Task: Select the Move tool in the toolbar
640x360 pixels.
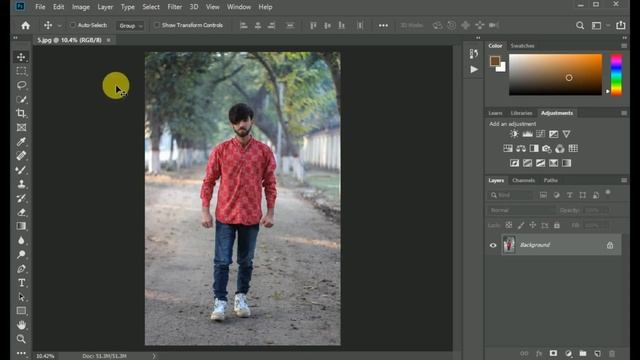Action: click(x=21, y=57)
